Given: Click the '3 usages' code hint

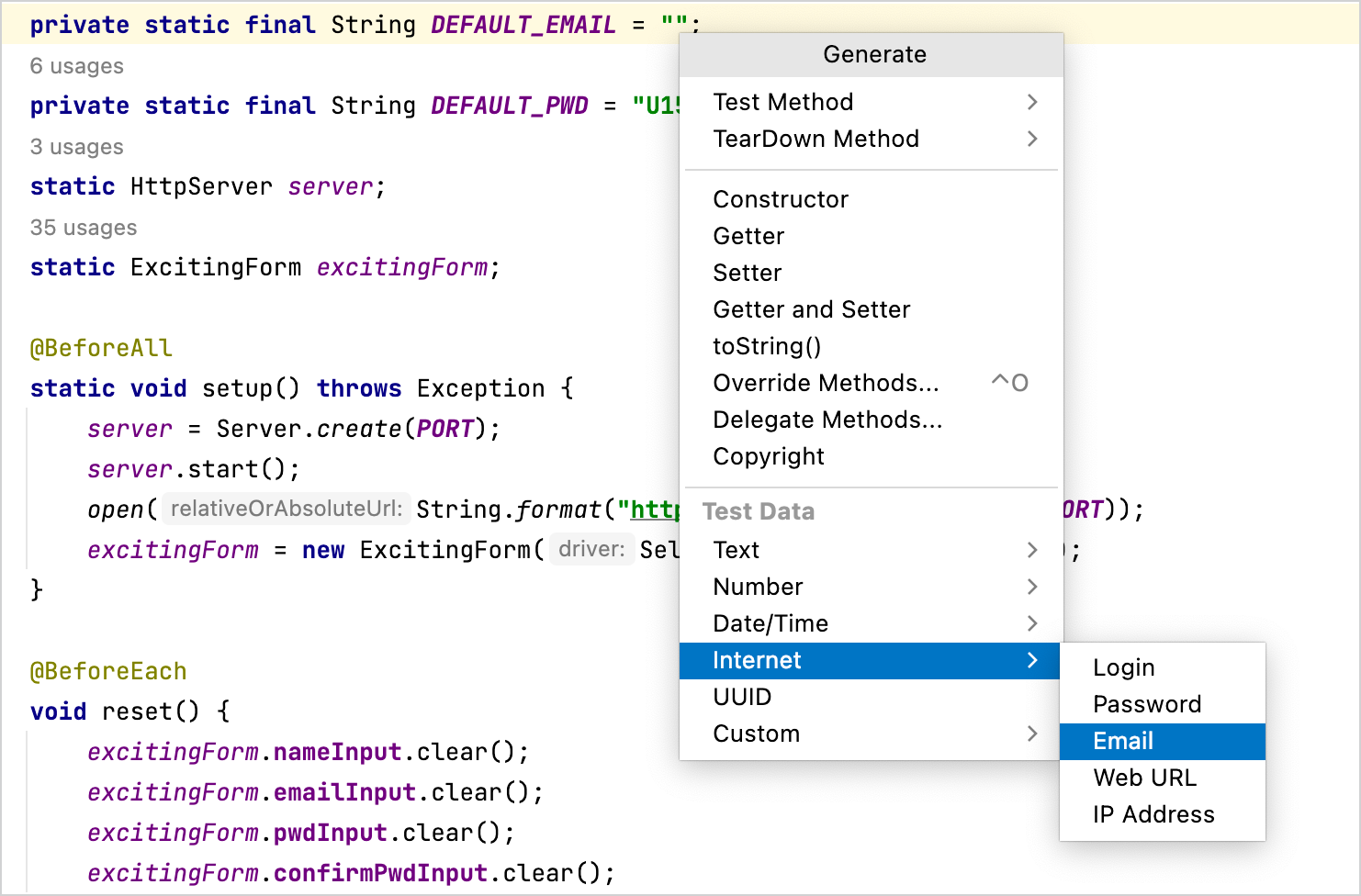Looking at the screenshot, I should point(77,147).
